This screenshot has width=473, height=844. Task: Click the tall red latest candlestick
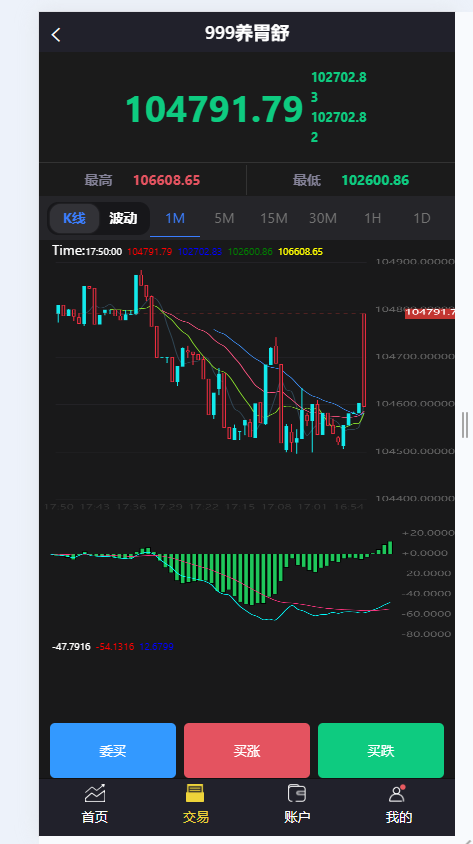click(364, 360)
